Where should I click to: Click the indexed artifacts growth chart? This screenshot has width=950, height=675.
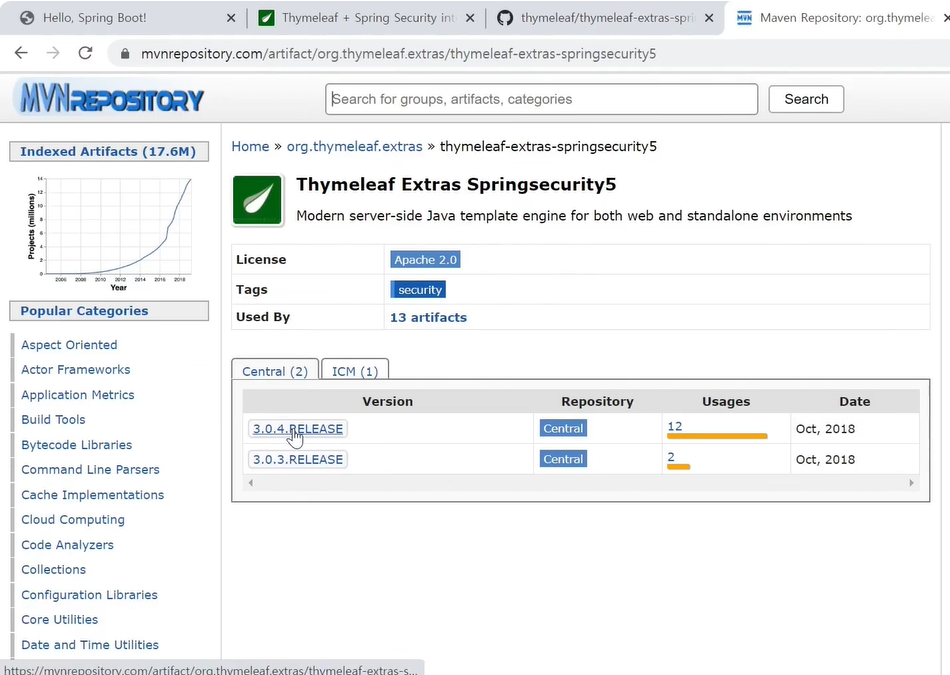(111, 232)
